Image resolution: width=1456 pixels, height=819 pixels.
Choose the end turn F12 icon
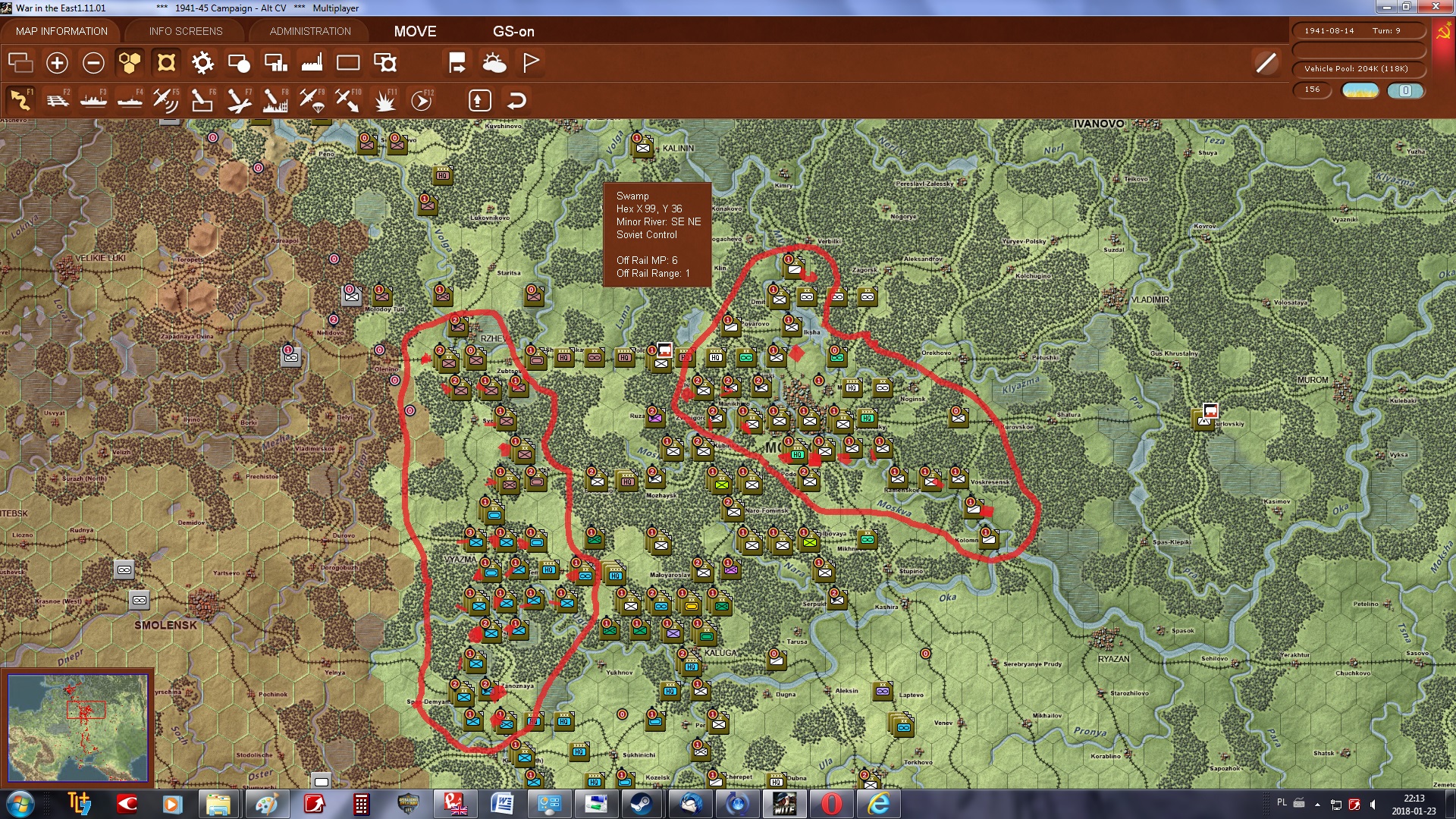coord(422,100)
